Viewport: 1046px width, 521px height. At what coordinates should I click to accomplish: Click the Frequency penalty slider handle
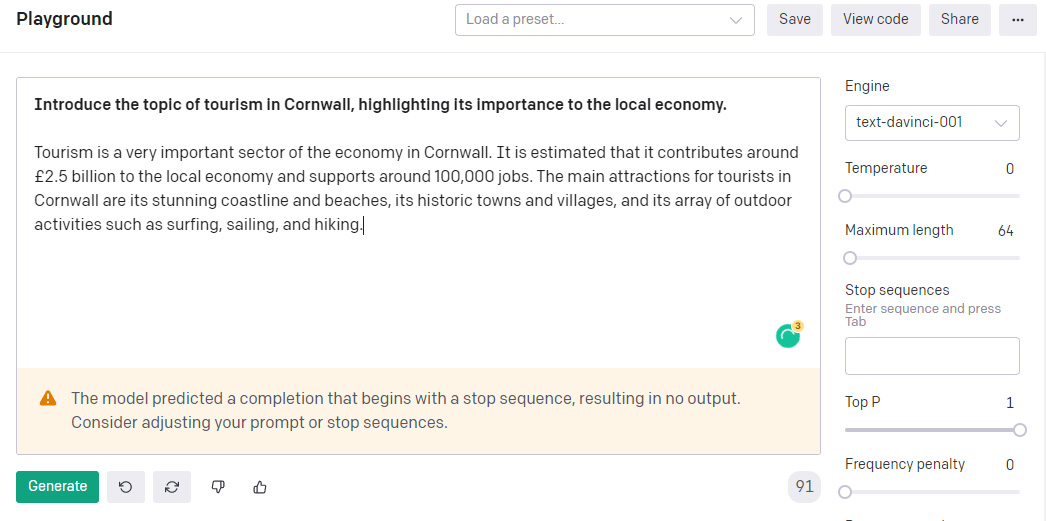(845, 492)
